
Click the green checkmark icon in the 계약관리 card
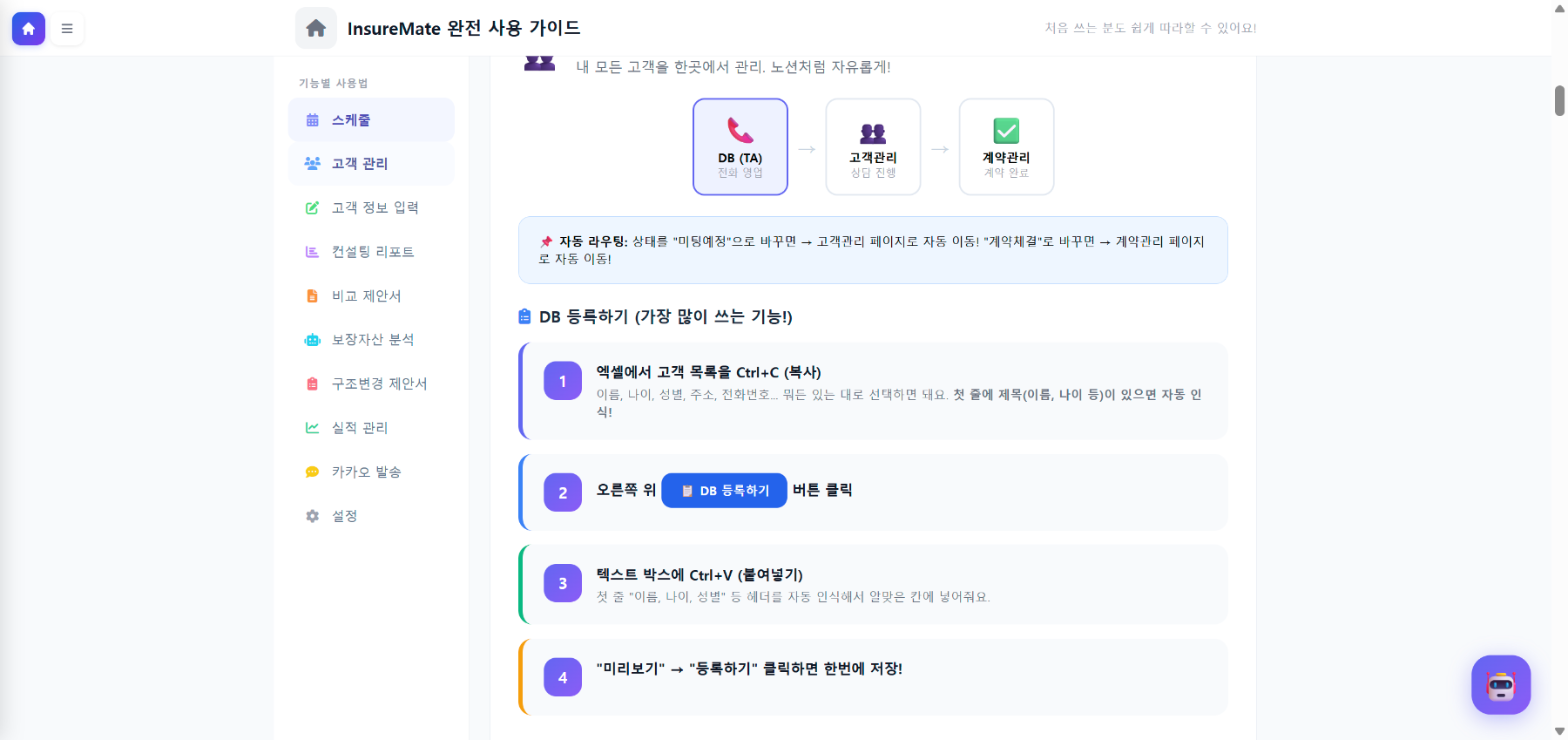click(x=1006, y=130)
